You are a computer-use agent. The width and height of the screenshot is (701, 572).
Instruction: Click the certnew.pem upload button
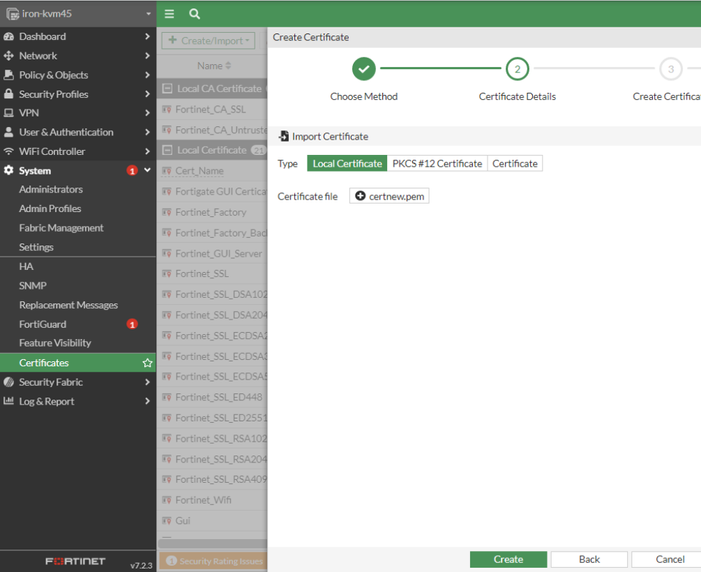click(x=389, y=196)
